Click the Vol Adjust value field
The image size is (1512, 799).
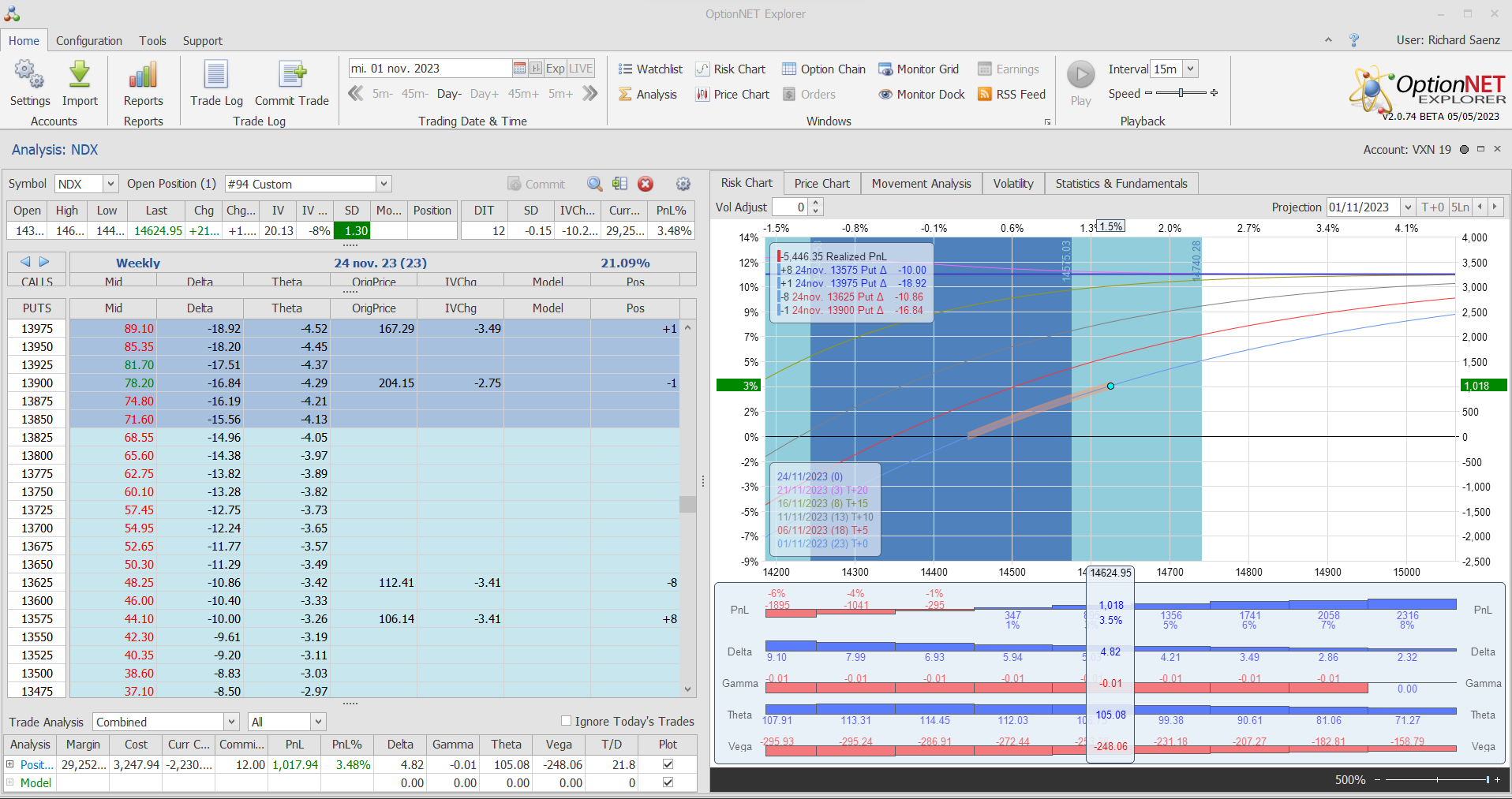790,207
